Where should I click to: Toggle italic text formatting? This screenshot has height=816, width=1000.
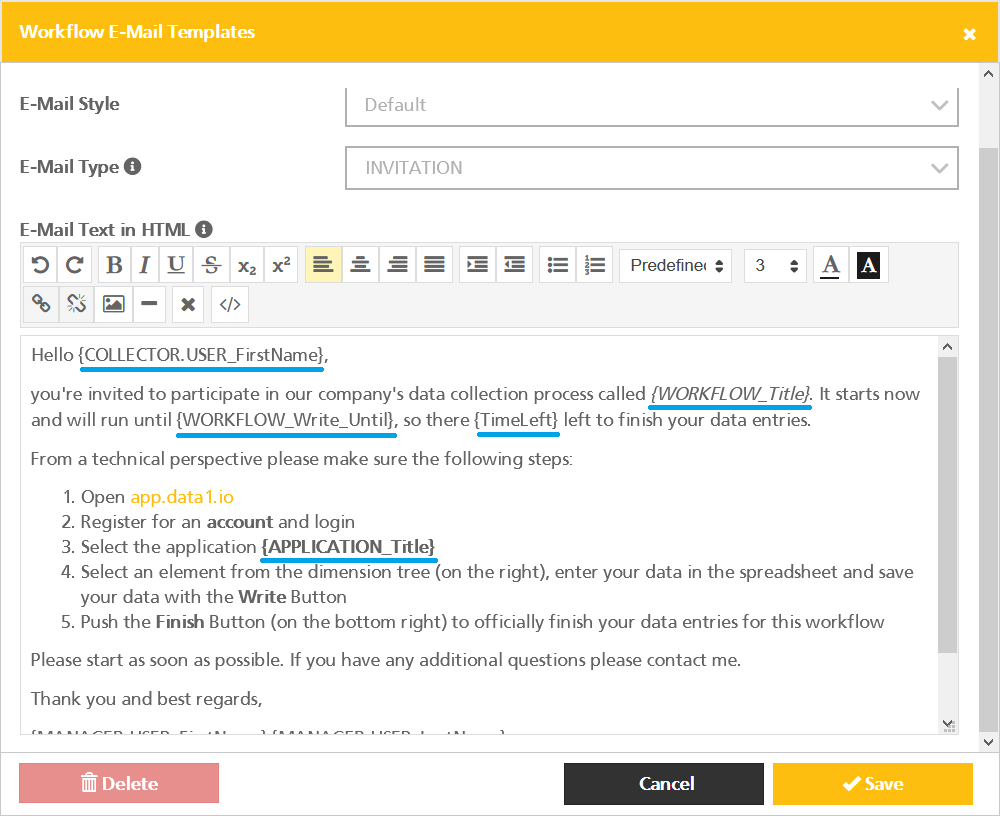(144, 265)
